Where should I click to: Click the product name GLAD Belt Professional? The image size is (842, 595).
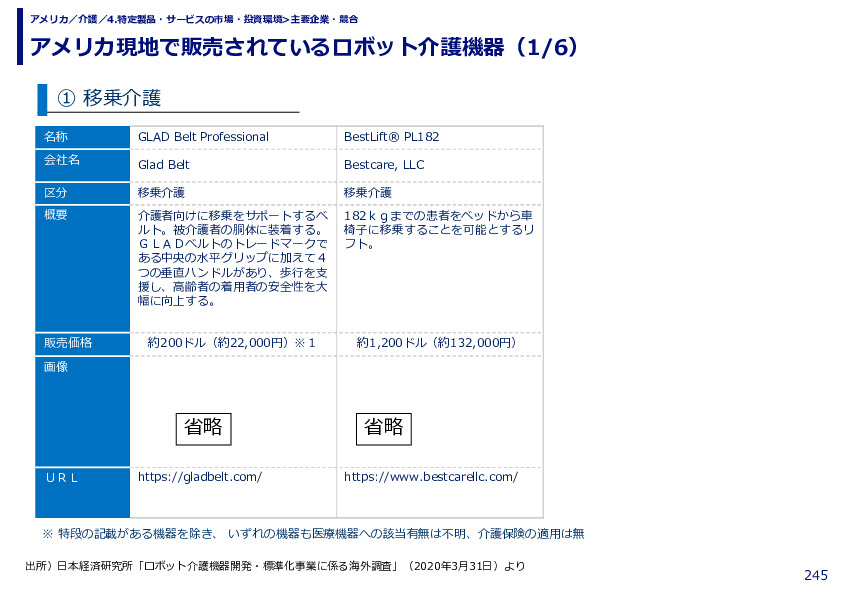point(203,137)
